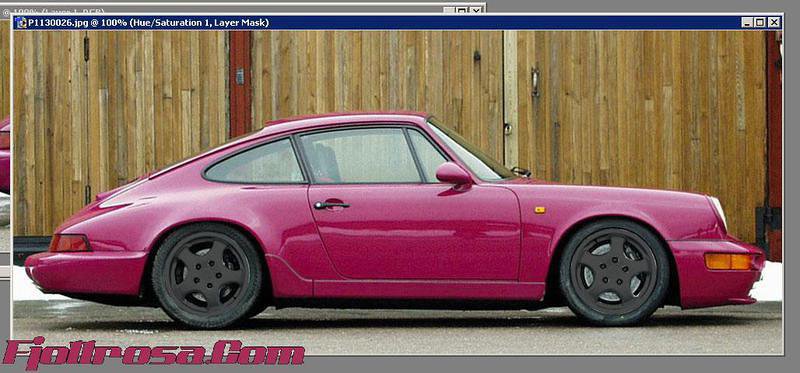Click the rear quarter window of the car
This screenshot has width=800, height=373.
click(x=255, y=163)
